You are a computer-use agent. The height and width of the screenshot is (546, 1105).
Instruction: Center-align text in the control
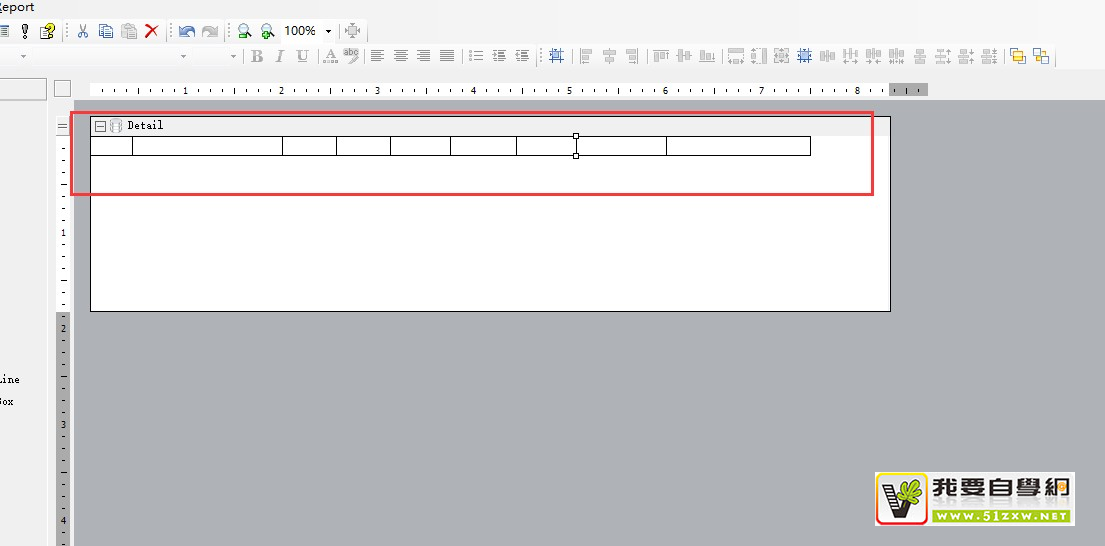pos(401,56)
